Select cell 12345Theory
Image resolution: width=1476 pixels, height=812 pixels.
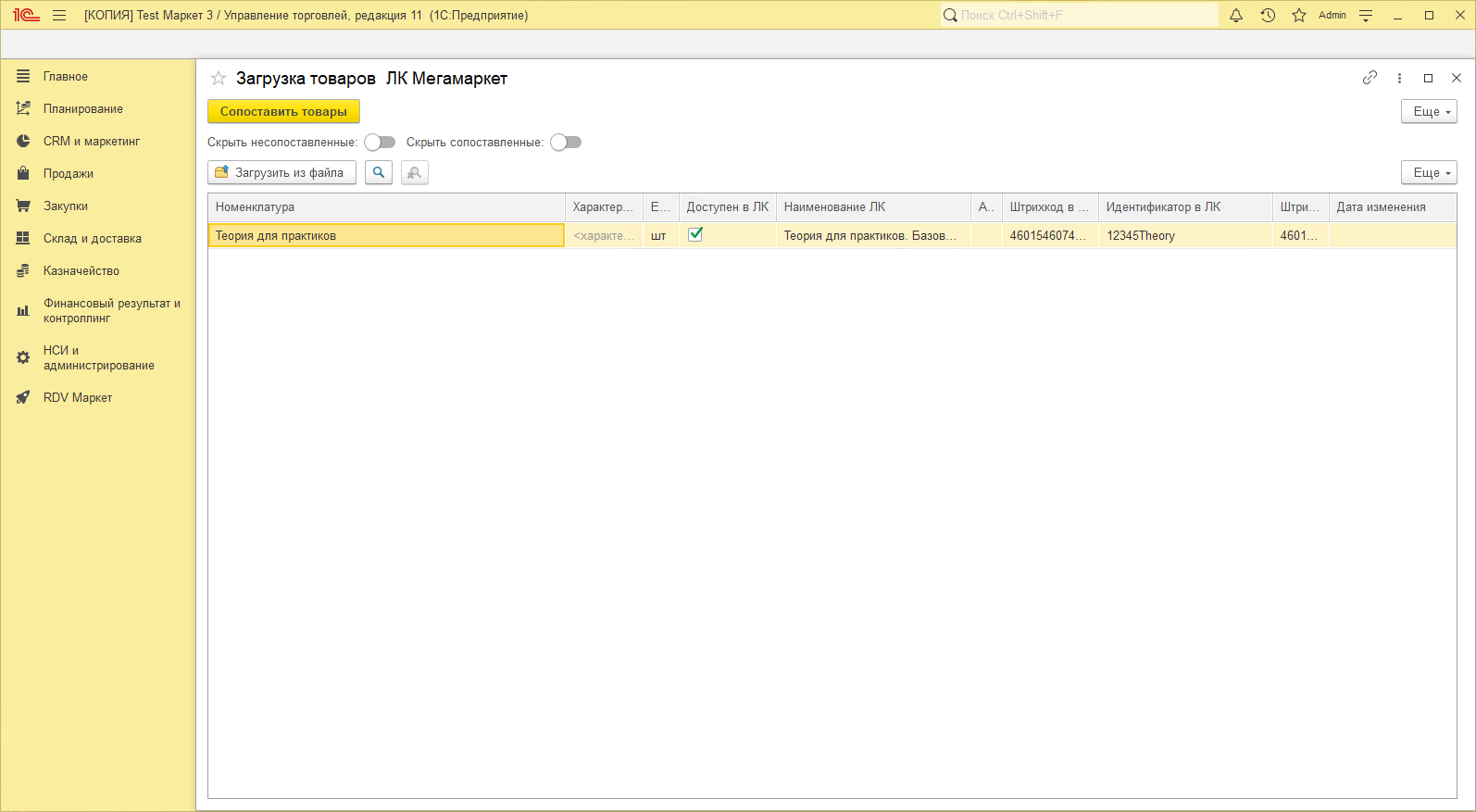[1185, 235]
